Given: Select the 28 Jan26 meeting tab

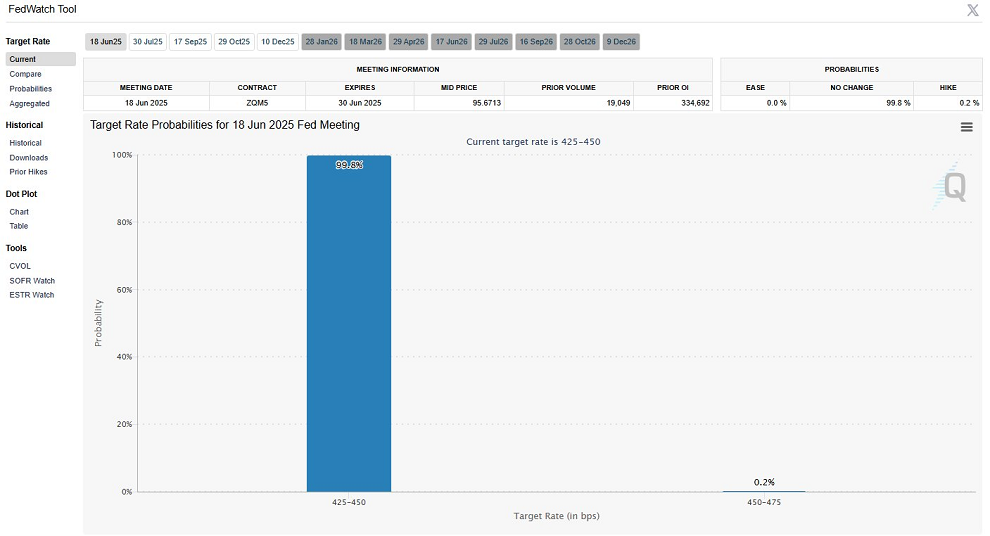Looking at the screenshot, I should pos(322,42).
